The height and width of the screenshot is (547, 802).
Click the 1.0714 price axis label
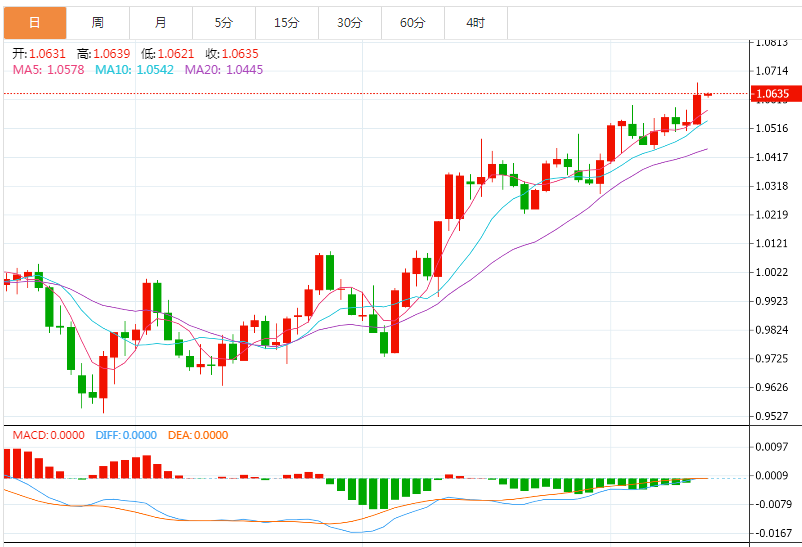point(772,71)
